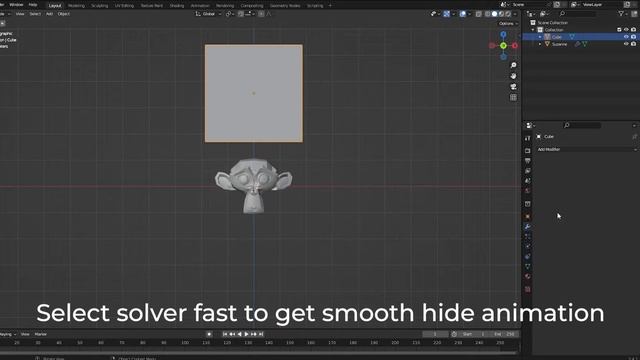Click the search magnifier in Properties editor
Viewport: 640px width, 360px height.
[567, 125]
